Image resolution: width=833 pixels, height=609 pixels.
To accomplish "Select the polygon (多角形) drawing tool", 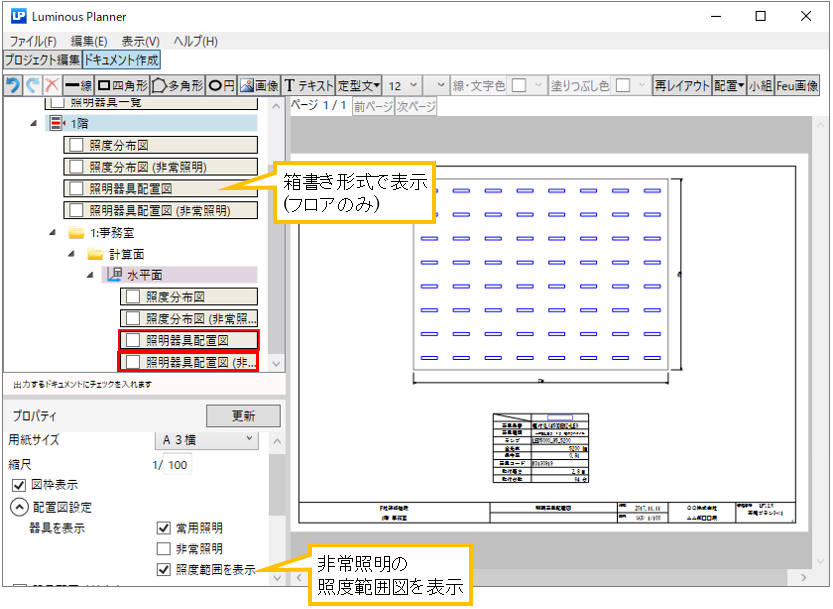I will (178, 86).
